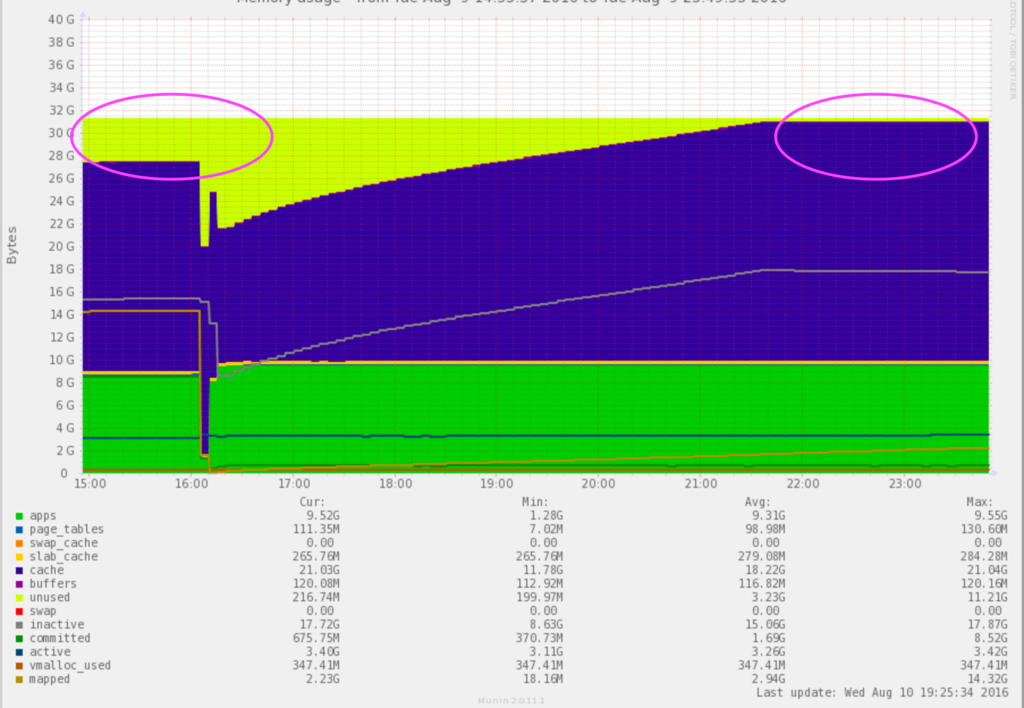The image size is (1024, 708).
Task: Click the 23:00 x-axis tick label
Action: click(x=904, y=484)
